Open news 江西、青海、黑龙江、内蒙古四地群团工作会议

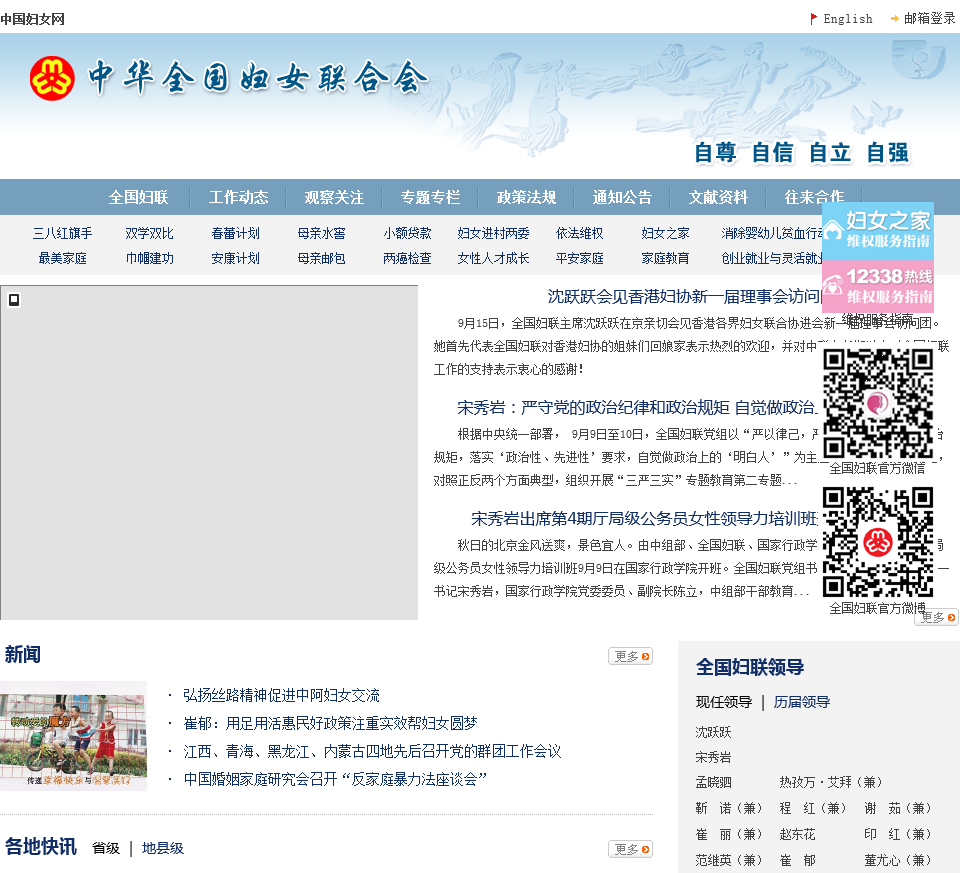click(372, 751)
